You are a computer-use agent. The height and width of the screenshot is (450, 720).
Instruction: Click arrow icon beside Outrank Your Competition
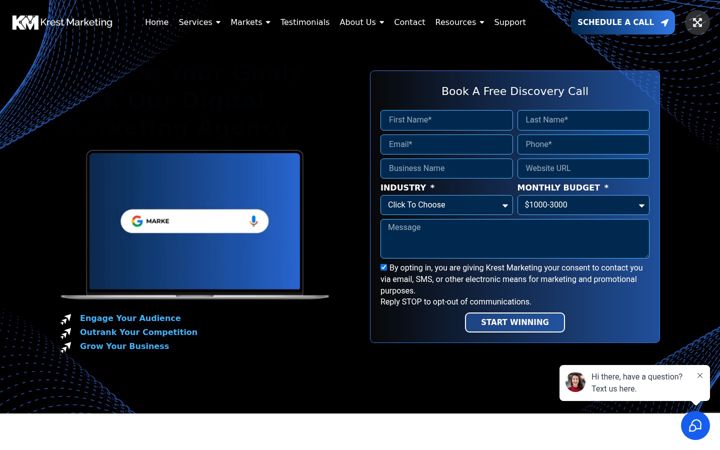click(x=66, y=332)
